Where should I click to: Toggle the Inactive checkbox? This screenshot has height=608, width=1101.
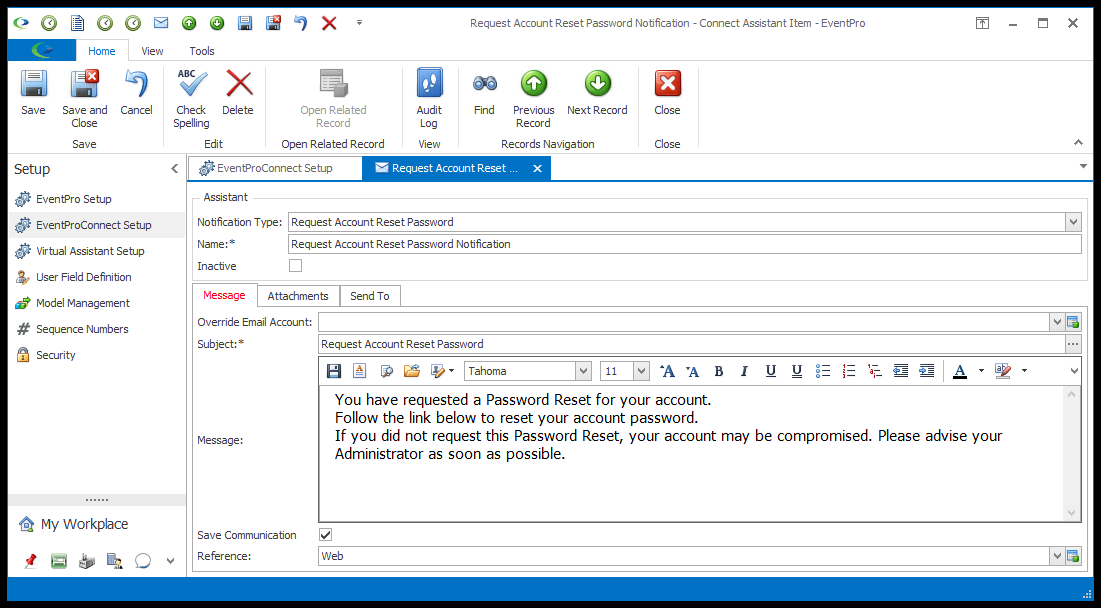[296, 266]
